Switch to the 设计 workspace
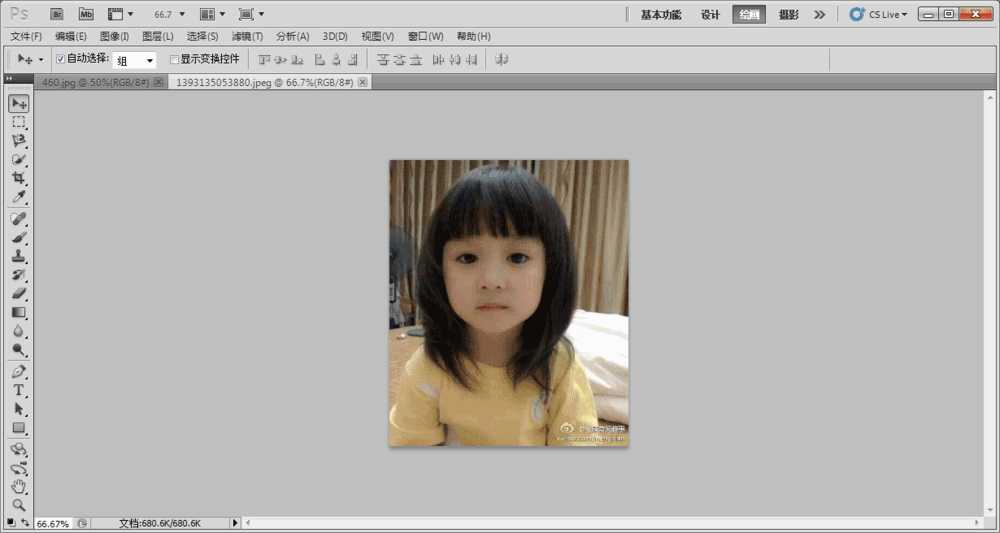The height and width of the screenshot is (533, 1000). coord(710,14)
